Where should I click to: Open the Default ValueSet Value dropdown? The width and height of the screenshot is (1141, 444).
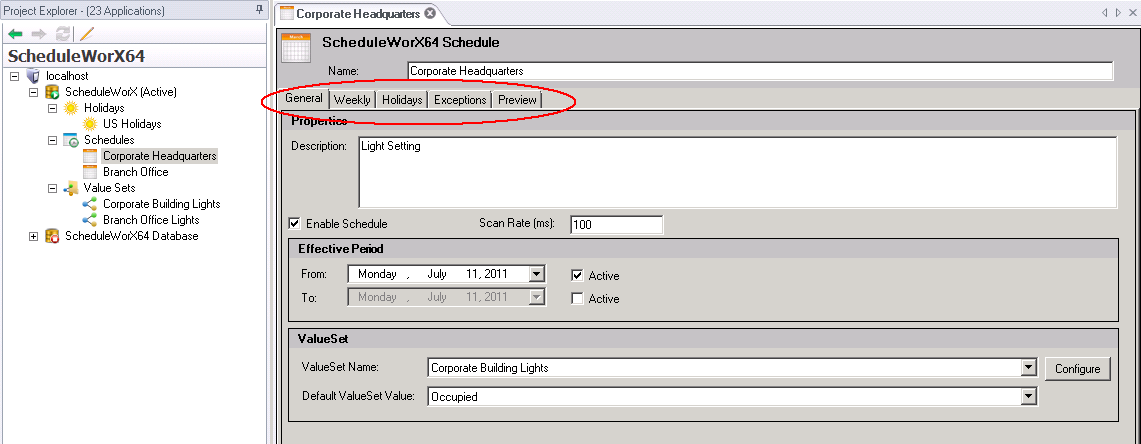(x=1028, y=397)
